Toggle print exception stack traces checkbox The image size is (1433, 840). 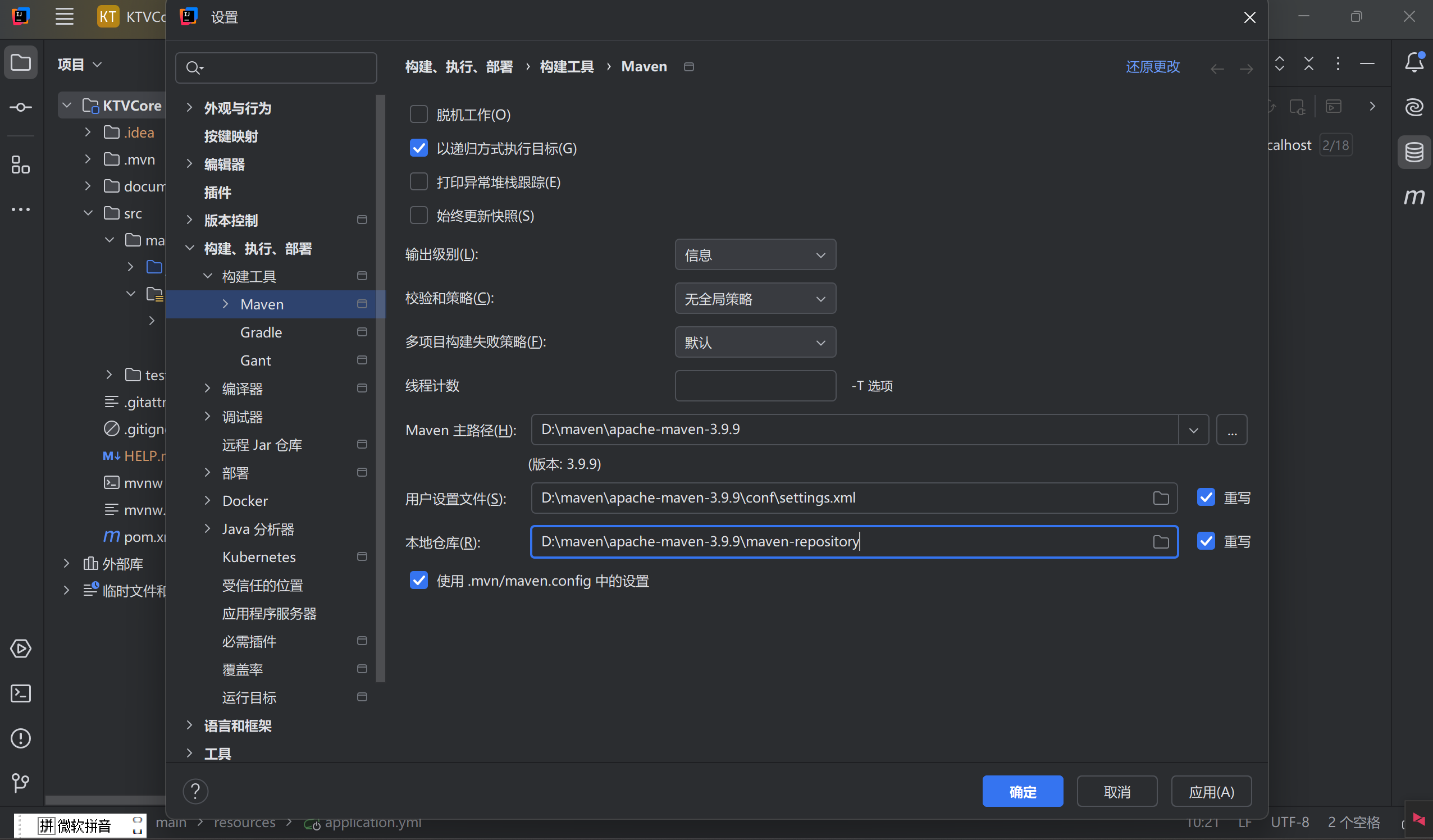pos(418,182)
